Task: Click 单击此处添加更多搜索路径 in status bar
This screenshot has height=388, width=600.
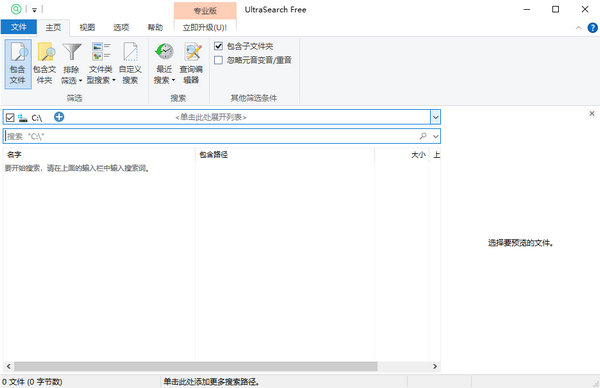Action: [211, 381]
